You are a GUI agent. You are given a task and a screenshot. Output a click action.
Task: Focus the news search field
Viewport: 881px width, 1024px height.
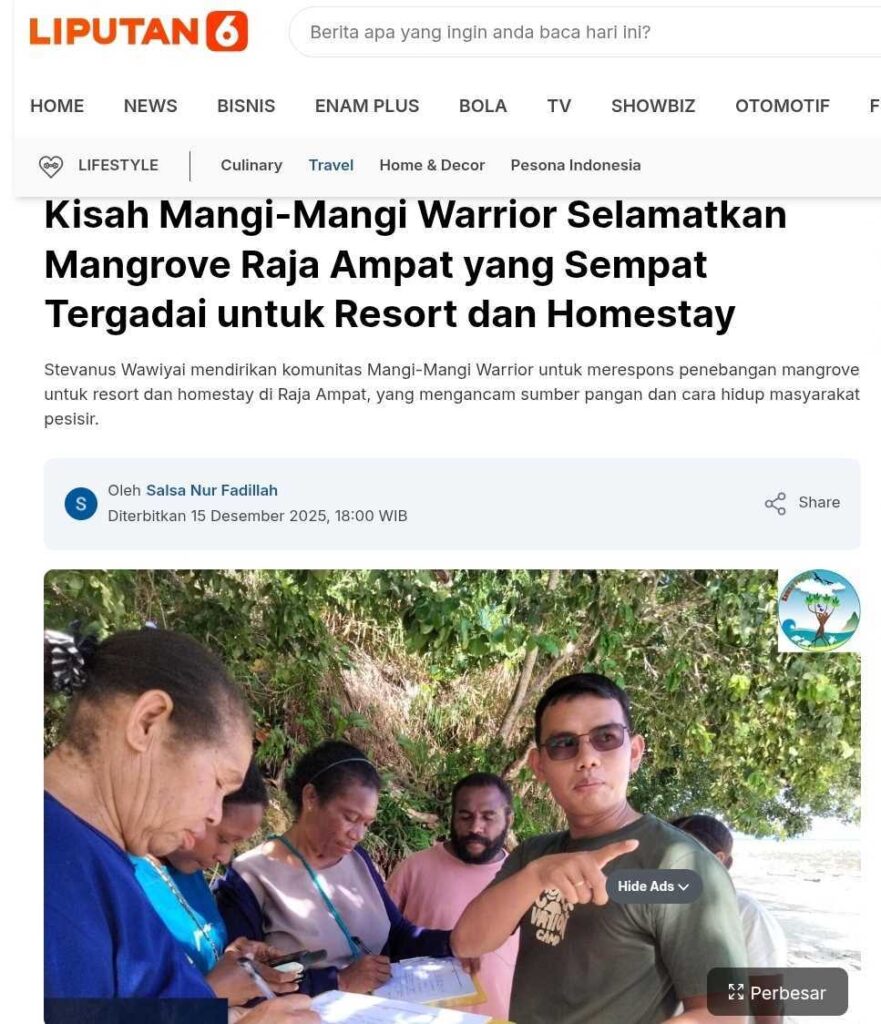click(585, 32)
